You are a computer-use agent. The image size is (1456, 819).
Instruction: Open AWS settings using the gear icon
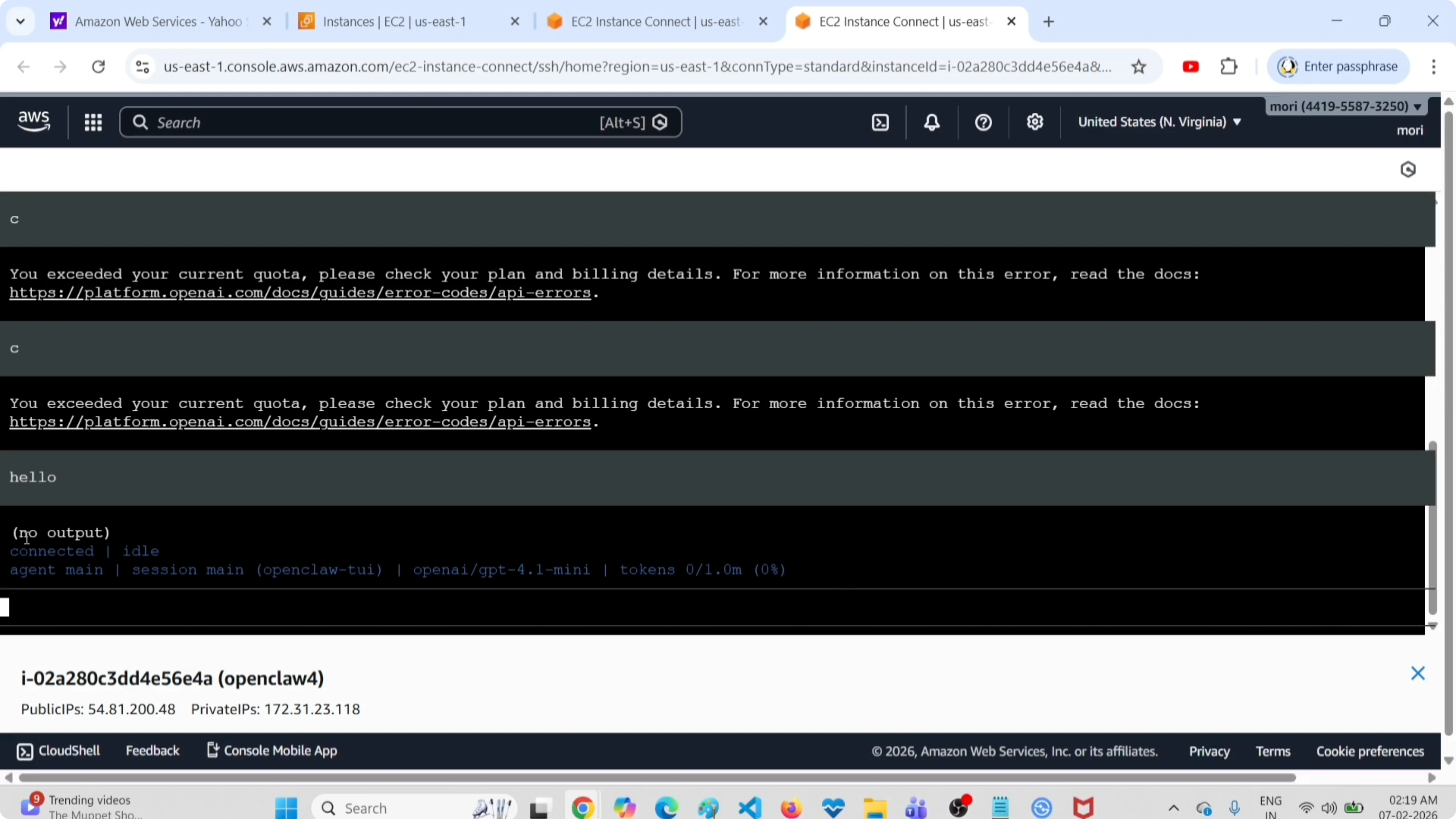1034,122
